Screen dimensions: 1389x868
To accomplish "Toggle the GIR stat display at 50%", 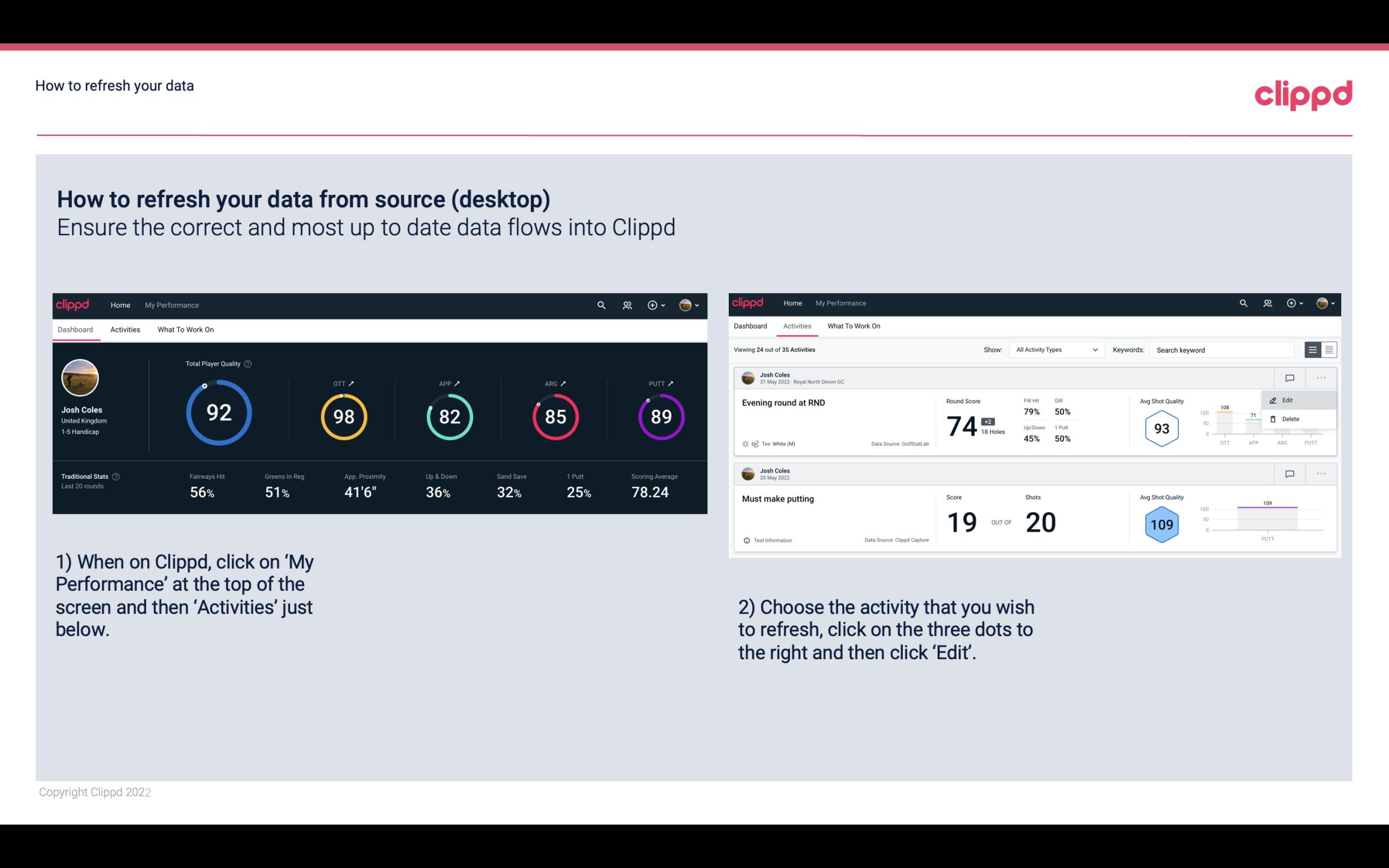I will click(x=1062, y=407).
